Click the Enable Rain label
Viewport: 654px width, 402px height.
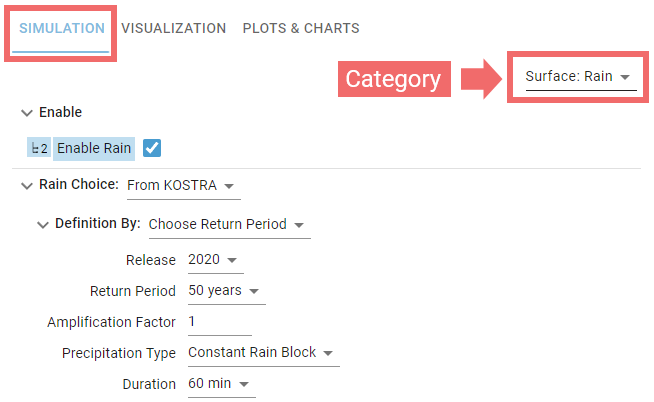94,148
